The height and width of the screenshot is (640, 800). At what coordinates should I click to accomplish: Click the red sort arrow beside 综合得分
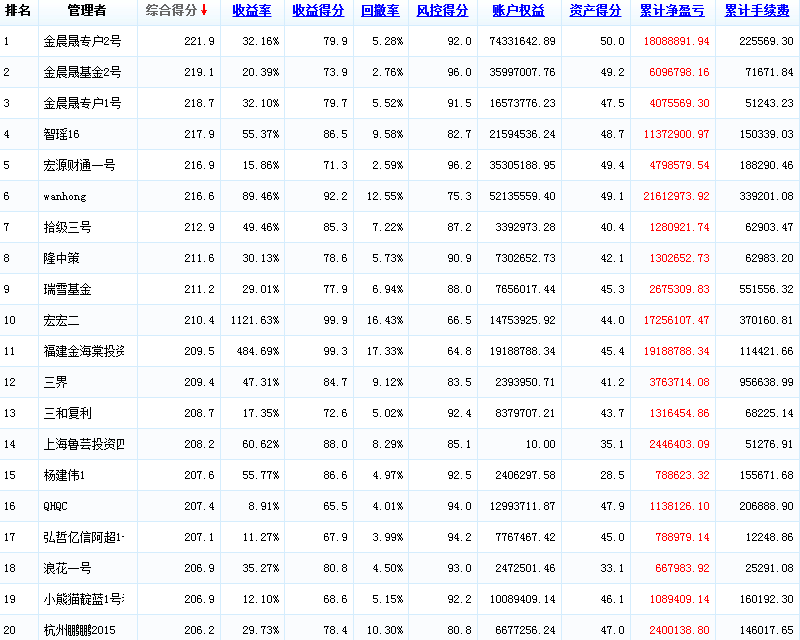pos(204,11)
